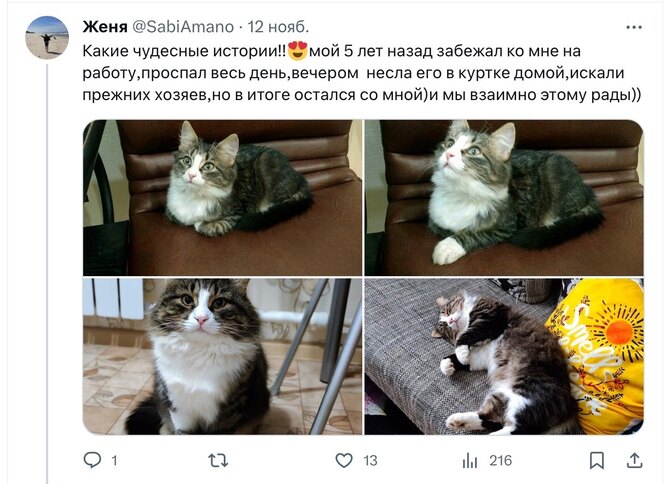The image size is (666, 484).
Task: Open the three-dot more options menu
Action: (634, 27)
